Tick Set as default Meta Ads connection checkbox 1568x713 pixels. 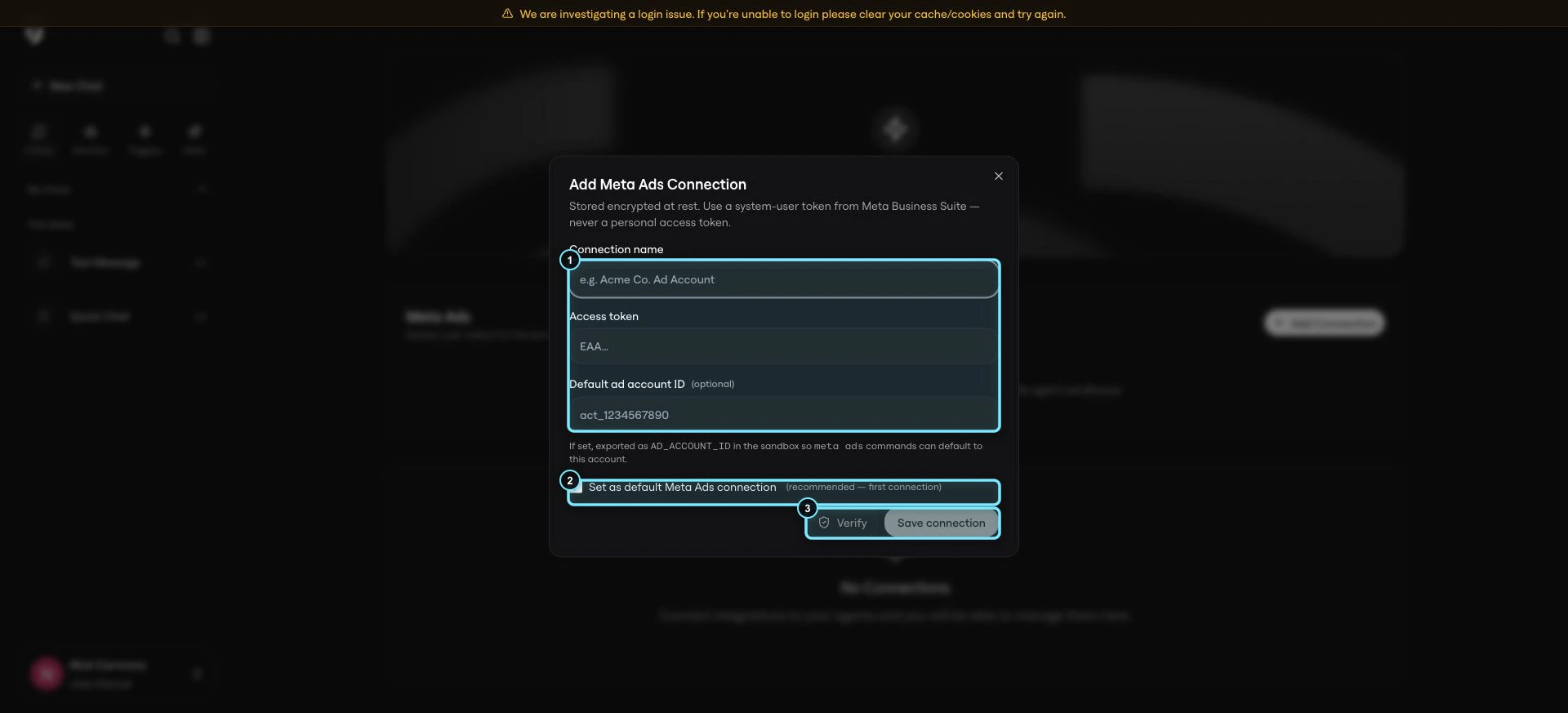pos(577,488)
